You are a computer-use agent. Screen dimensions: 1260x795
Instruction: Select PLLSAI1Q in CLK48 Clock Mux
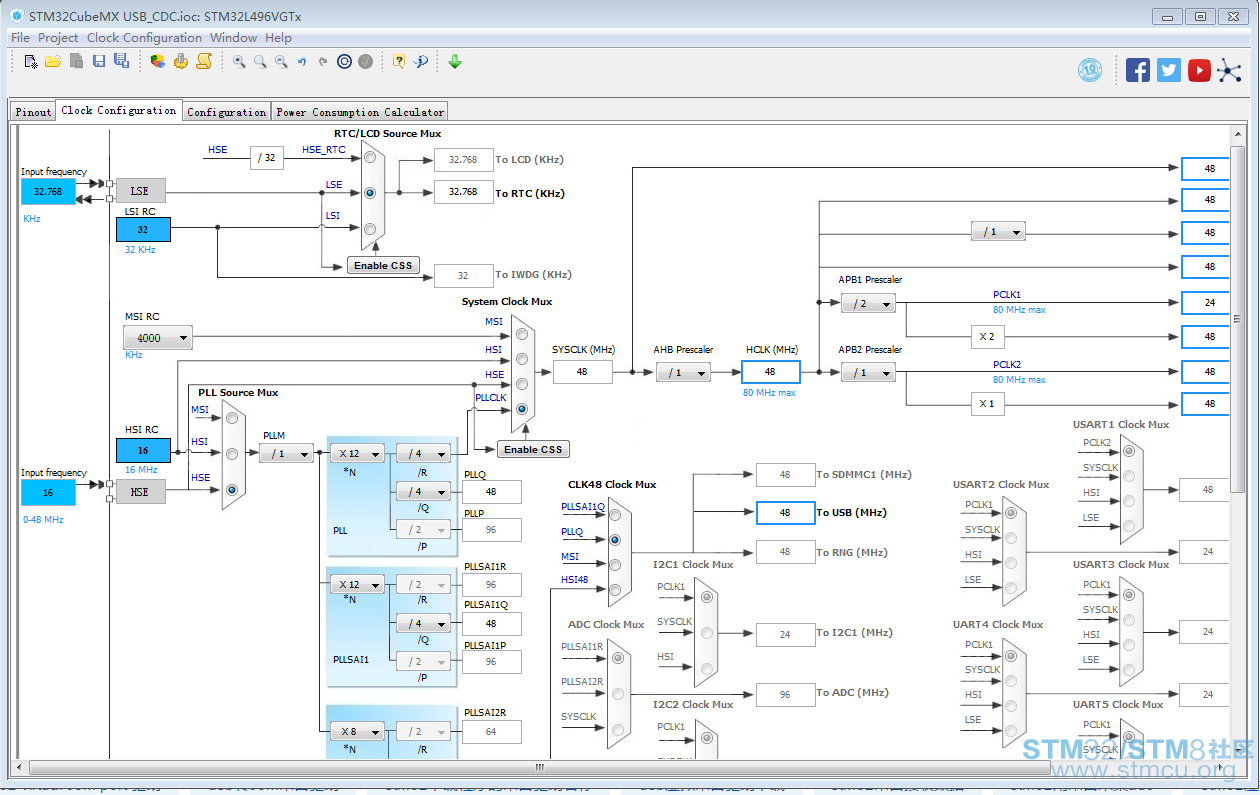click(x=615, y=516)
